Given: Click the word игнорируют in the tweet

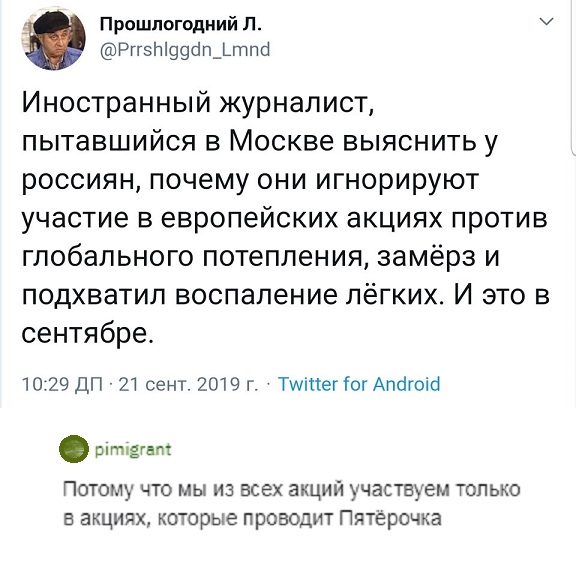Looking at the screenshot, I should tap(397, 181).
